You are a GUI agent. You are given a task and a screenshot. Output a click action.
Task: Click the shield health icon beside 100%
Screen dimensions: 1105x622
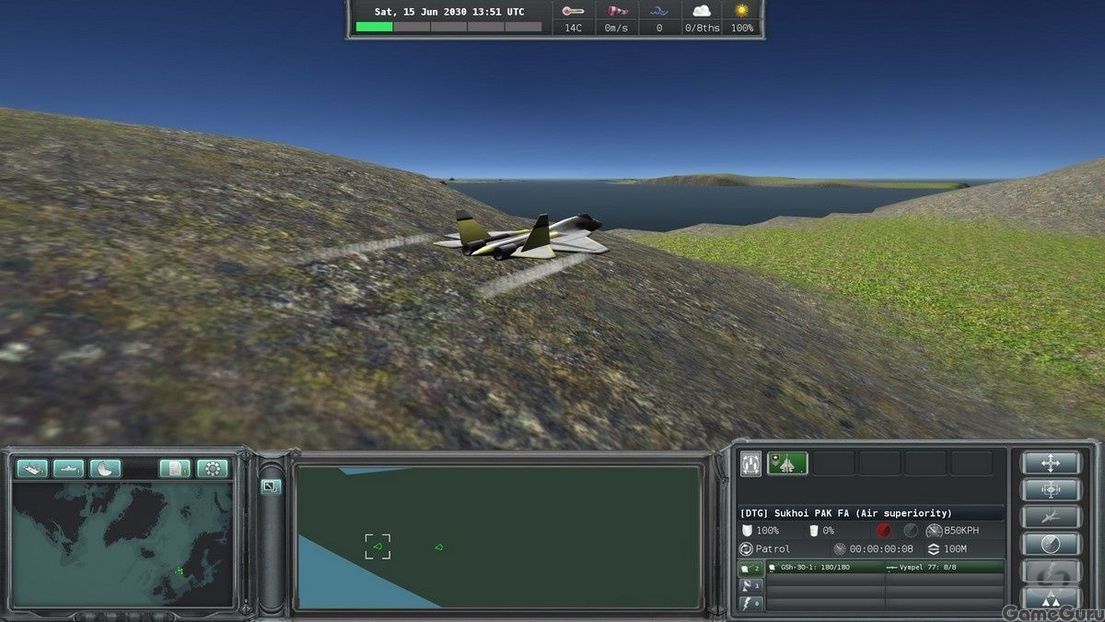point(747,530)
